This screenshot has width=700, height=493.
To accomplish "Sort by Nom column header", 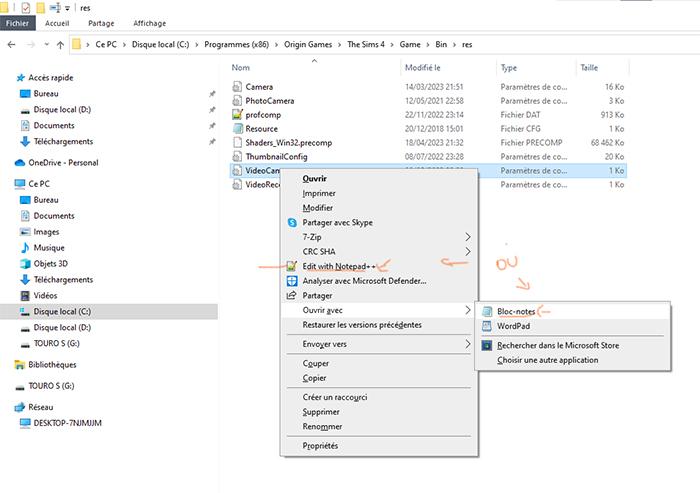I will point(241,67).
